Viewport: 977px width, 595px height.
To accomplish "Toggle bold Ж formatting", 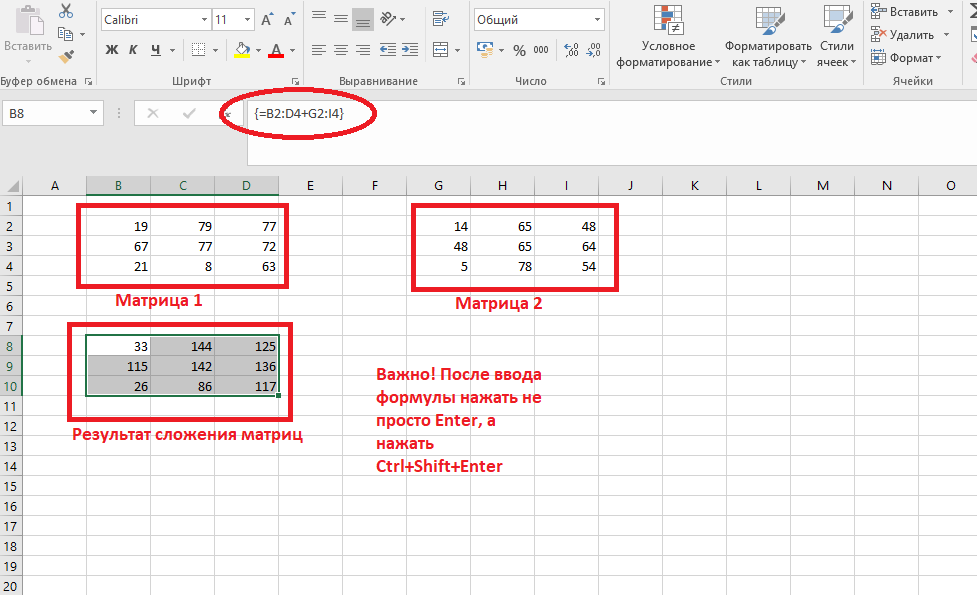I will coord(112,50).
